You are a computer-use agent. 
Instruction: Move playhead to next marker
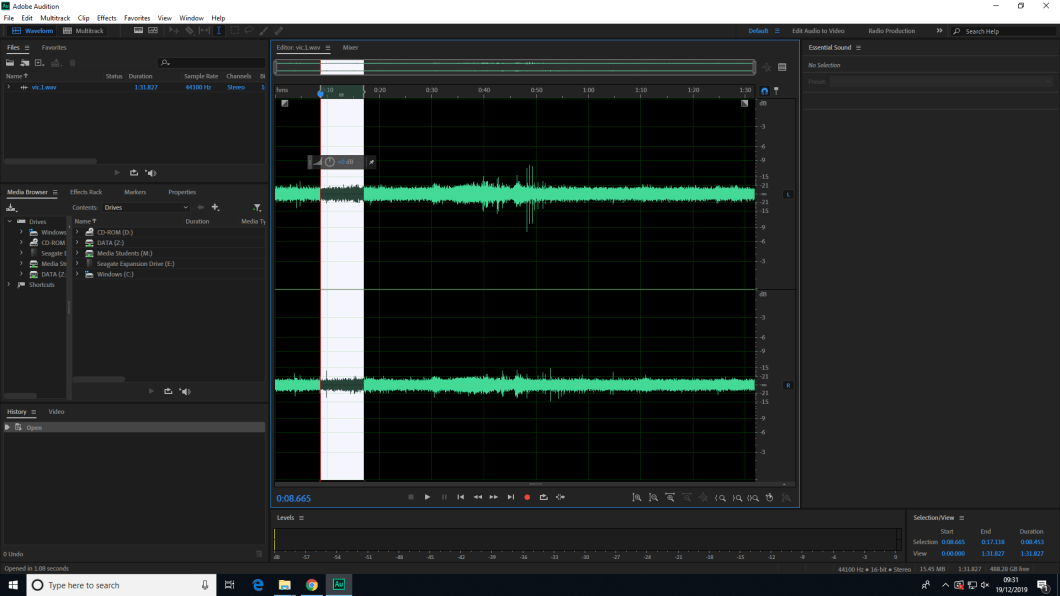coord(511,497)
